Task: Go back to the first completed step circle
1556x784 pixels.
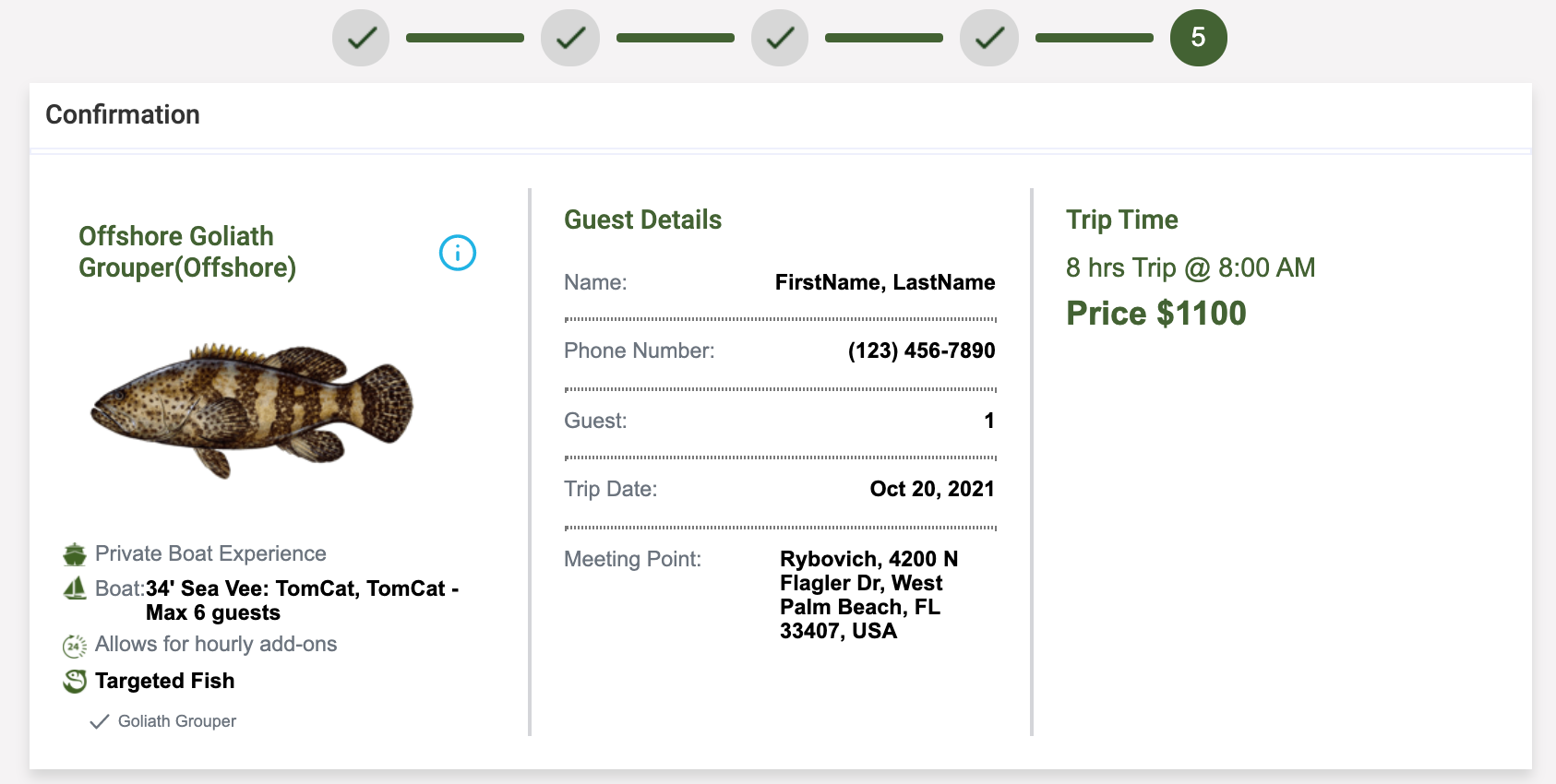Action: [x=361, y=38]
